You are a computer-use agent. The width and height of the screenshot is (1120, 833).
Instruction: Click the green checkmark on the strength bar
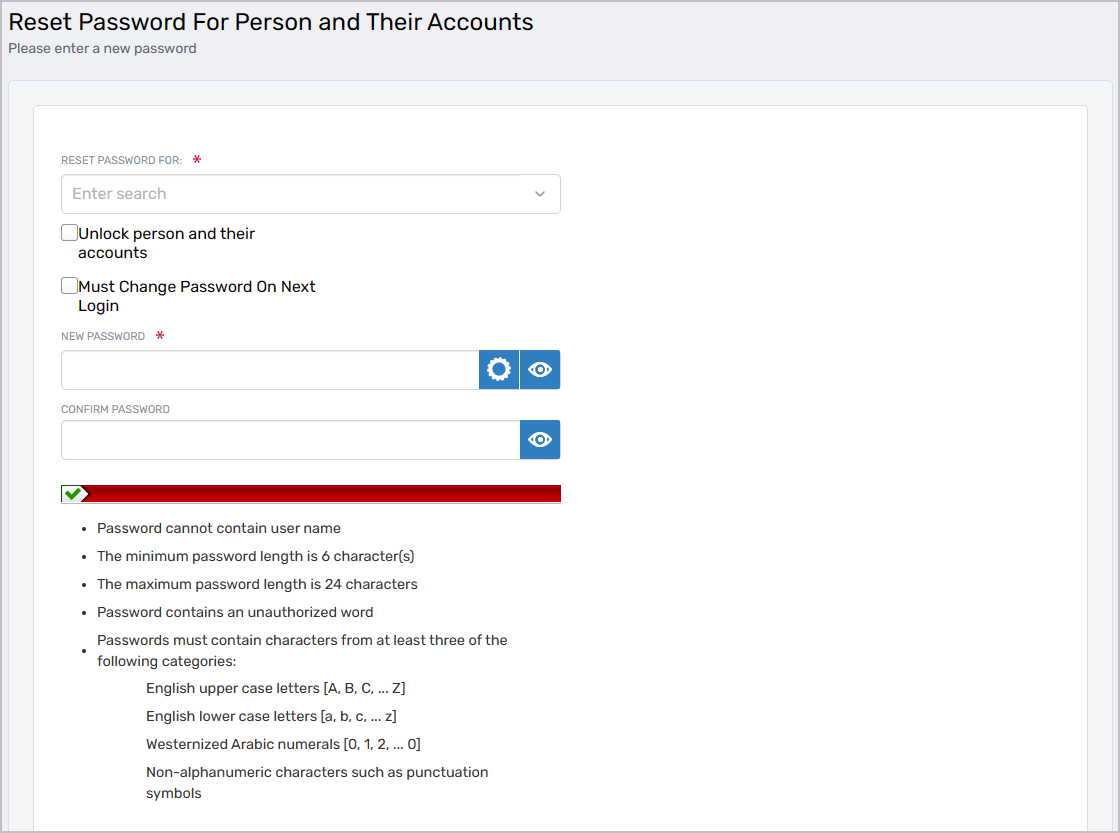click(71, 493)
